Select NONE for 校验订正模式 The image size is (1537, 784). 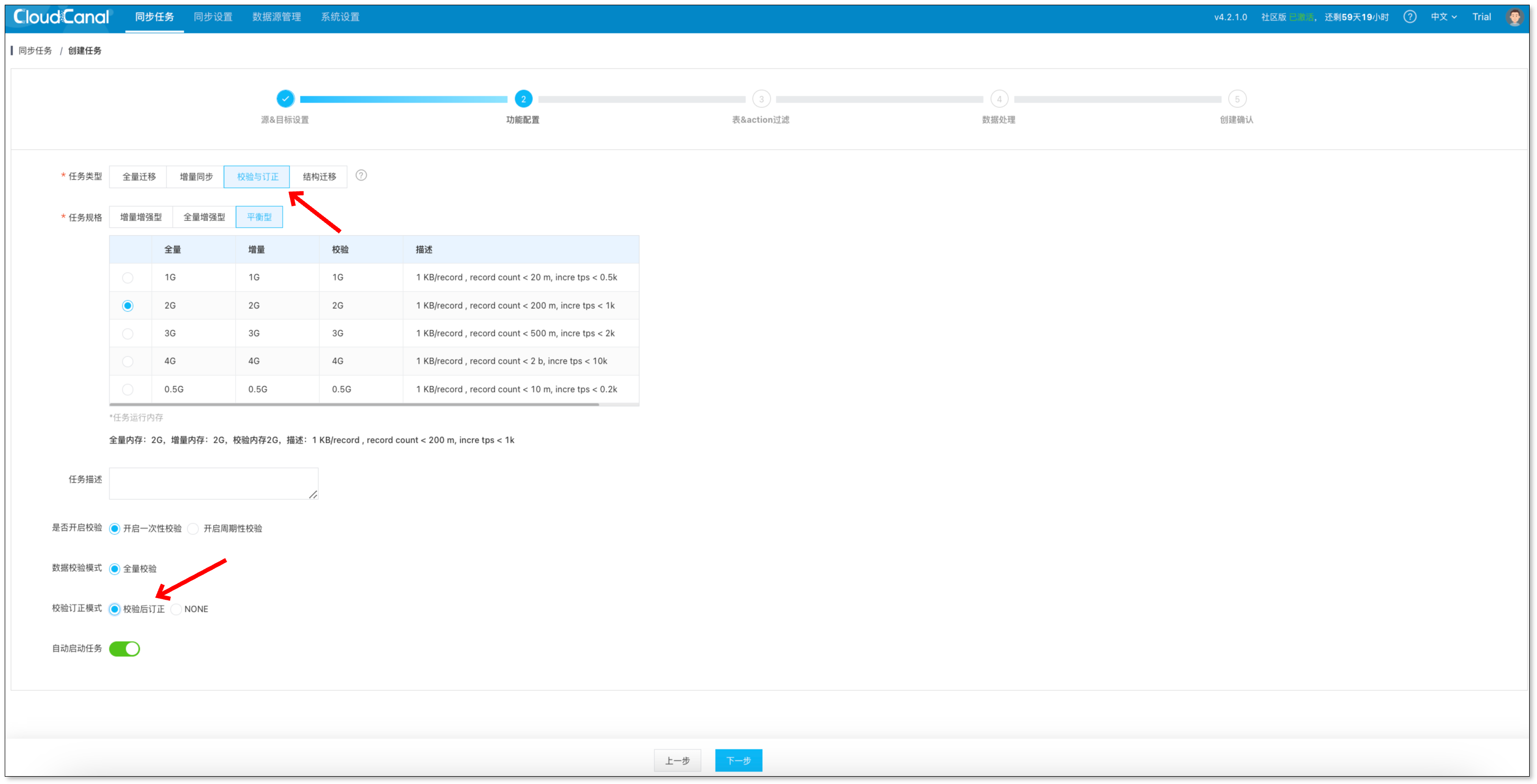click(176, 609)
